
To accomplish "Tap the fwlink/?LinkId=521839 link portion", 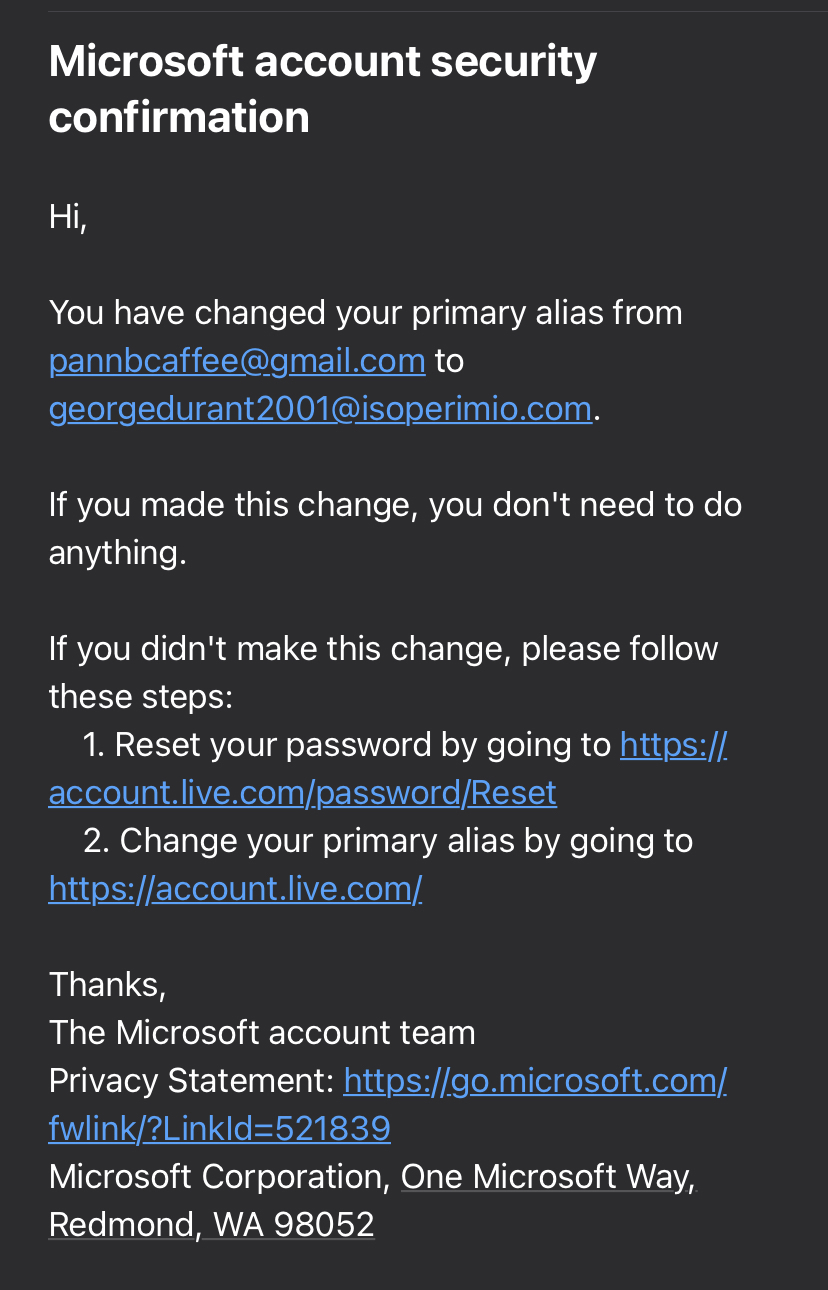I will click(219, 1129).
